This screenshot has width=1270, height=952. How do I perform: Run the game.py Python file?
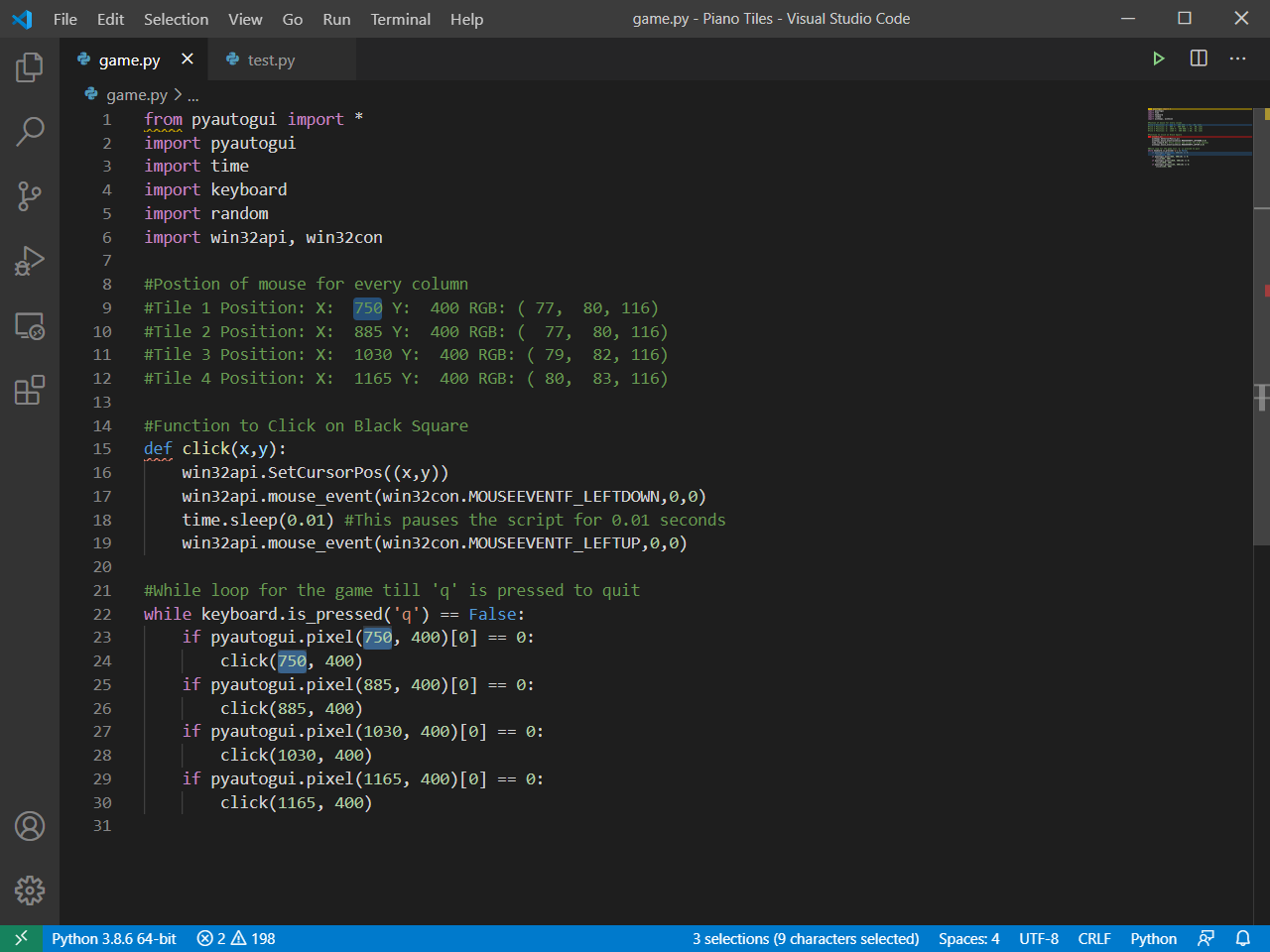click(x=1159, y=59)
